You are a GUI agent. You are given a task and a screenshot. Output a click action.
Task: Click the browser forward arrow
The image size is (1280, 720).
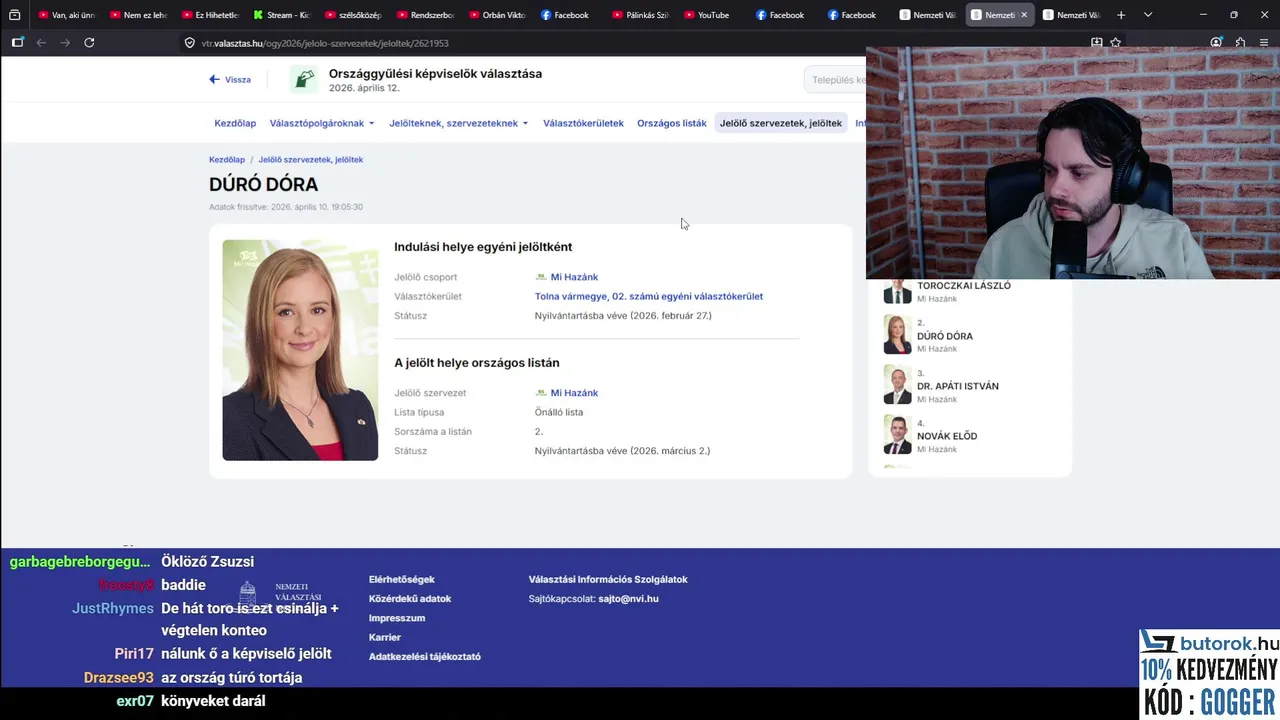(65, 42)
